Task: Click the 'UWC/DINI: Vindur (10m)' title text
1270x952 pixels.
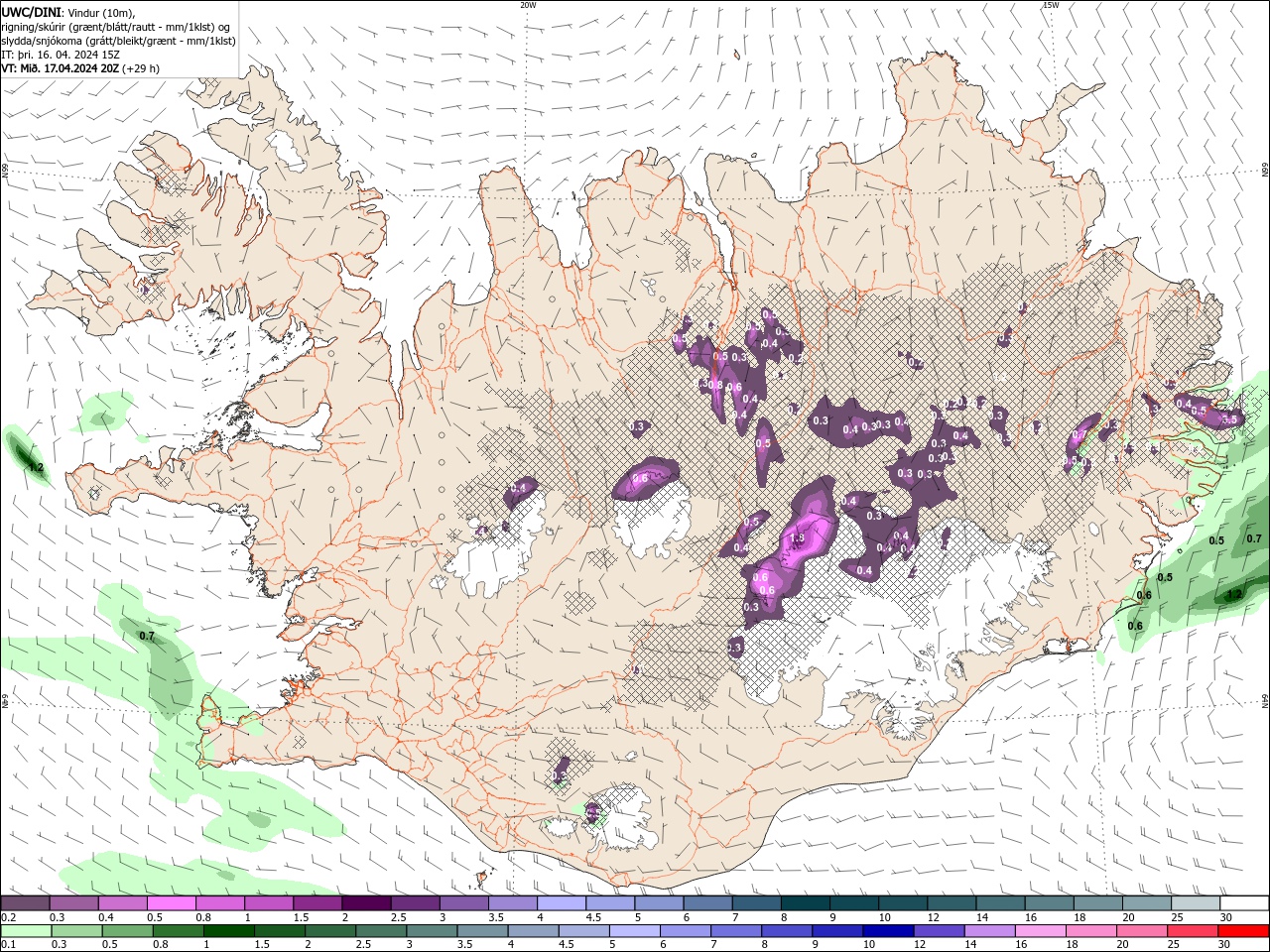Action: (66, 12)
